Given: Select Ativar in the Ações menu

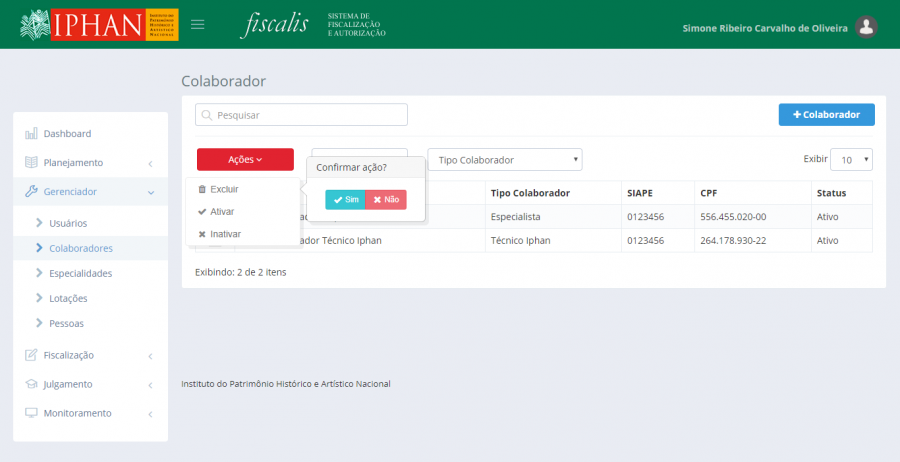Looking at the screenshot, I should [222, 212].
